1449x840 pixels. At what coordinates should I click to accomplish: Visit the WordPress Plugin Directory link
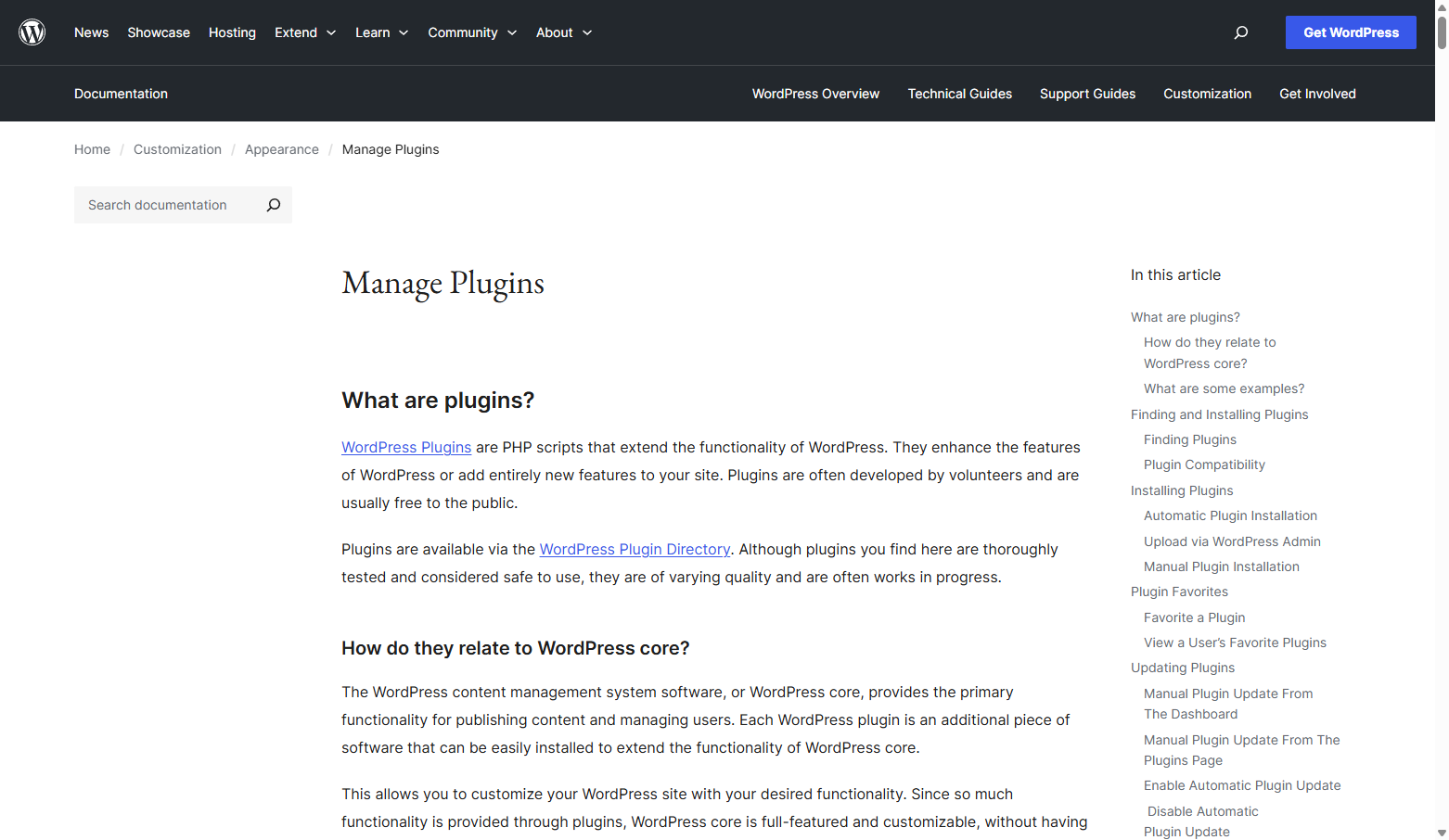pos(635,549)
